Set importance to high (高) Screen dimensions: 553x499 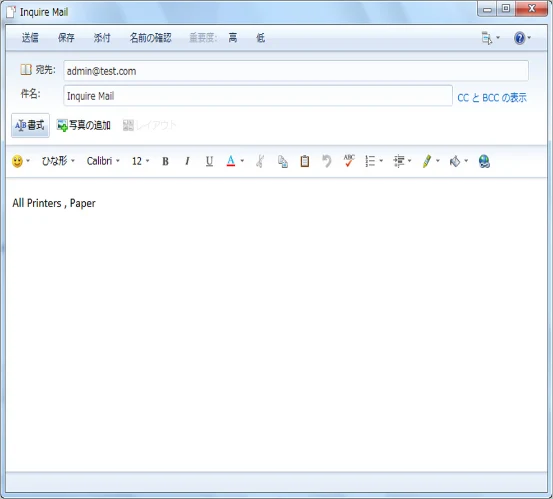233,37
